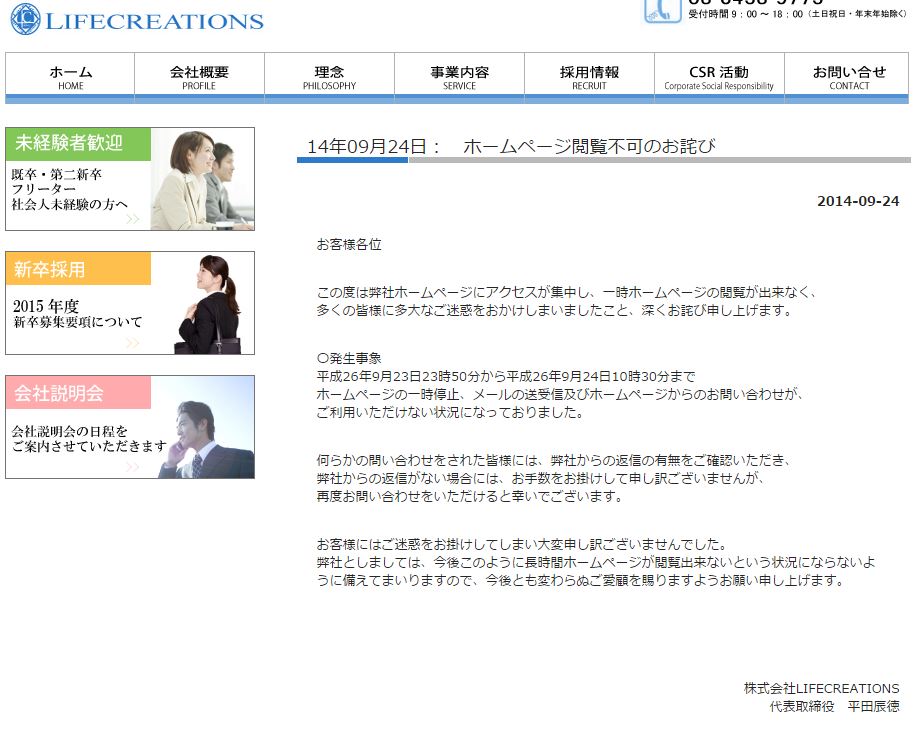This screenshot has height=729, width=922.
Task: Select 事業内容 SERVICE in the navigation bar
Action: click(459, 78)
